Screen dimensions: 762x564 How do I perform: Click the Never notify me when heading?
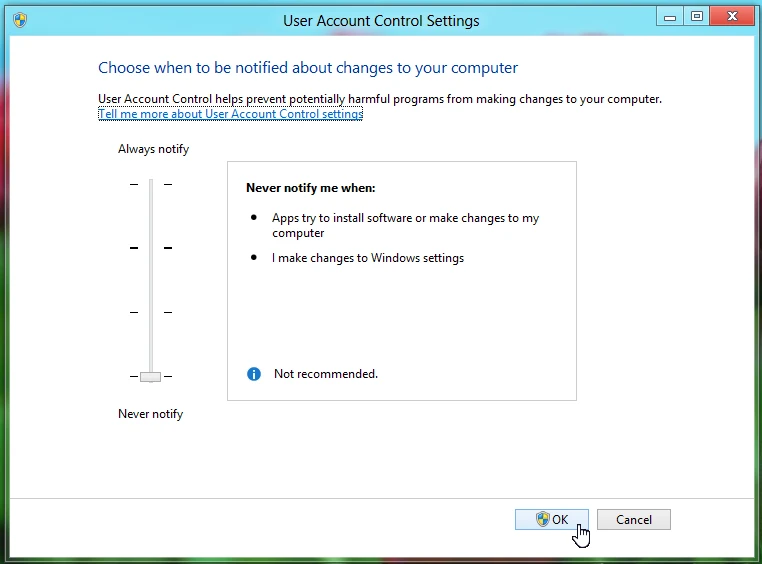310,187
